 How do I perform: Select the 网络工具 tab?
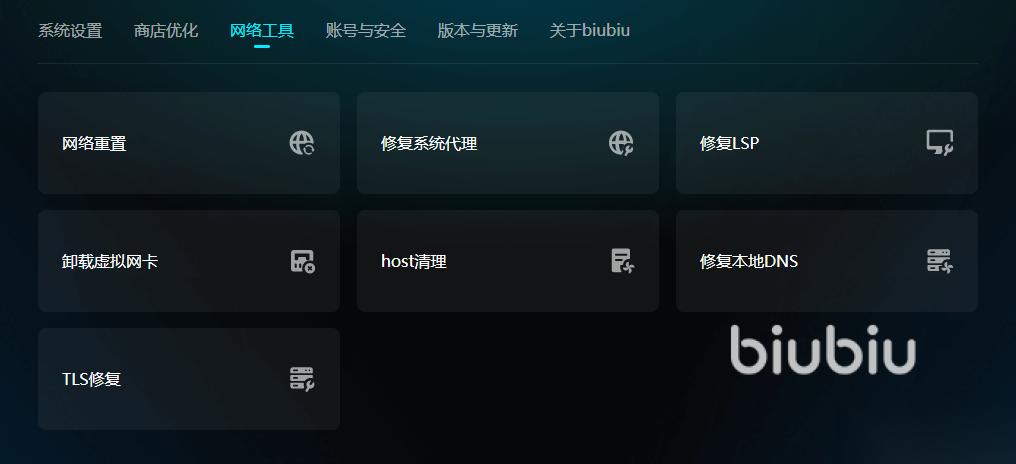(262, 30)
